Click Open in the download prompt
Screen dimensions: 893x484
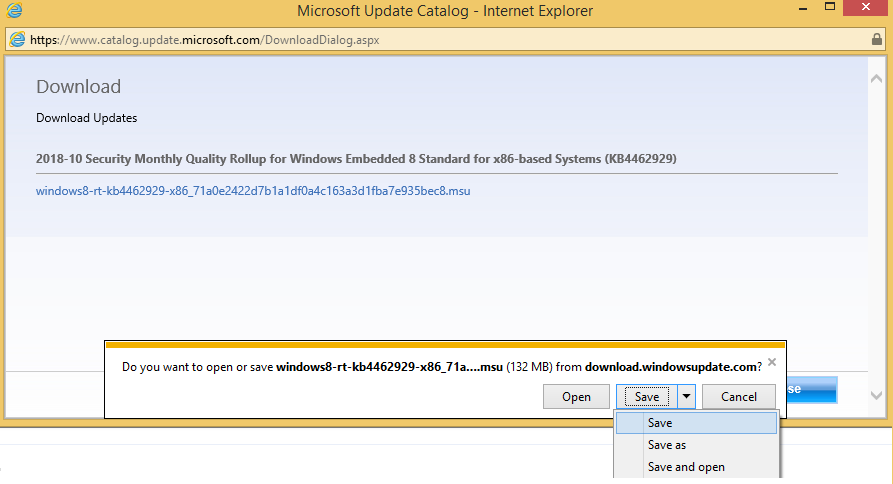[576, 397]
